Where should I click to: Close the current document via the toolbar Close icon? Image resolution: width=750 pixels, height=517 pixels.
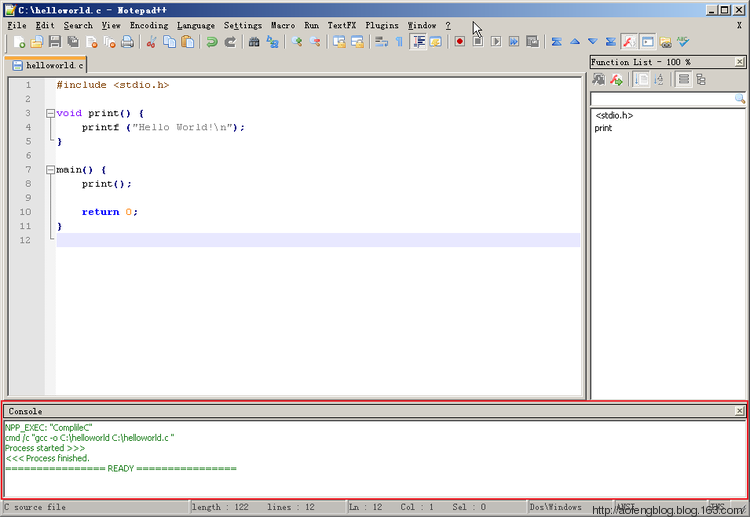click(91, 42)
